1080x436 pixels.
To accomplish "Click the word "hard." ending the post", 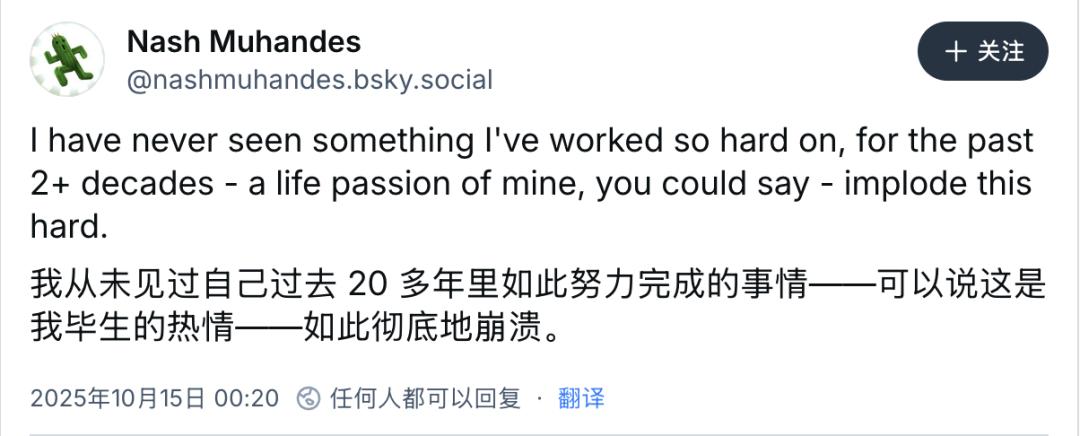I will pyautogui.click(x=68, y=227).
